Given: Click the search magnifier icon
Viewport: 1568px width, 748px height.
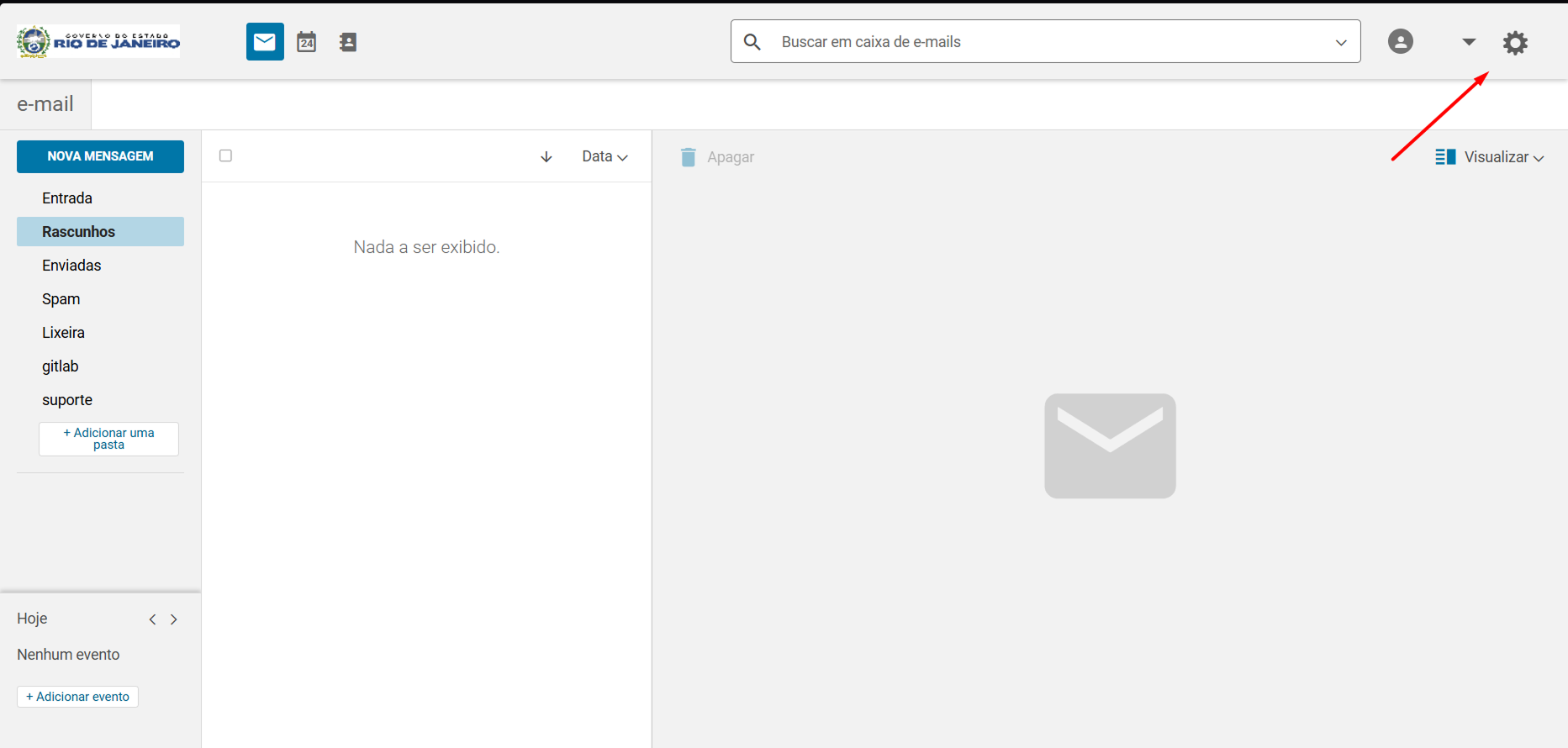Looking at the screenshot, I should pyautogui.click(x=752, y=42).
